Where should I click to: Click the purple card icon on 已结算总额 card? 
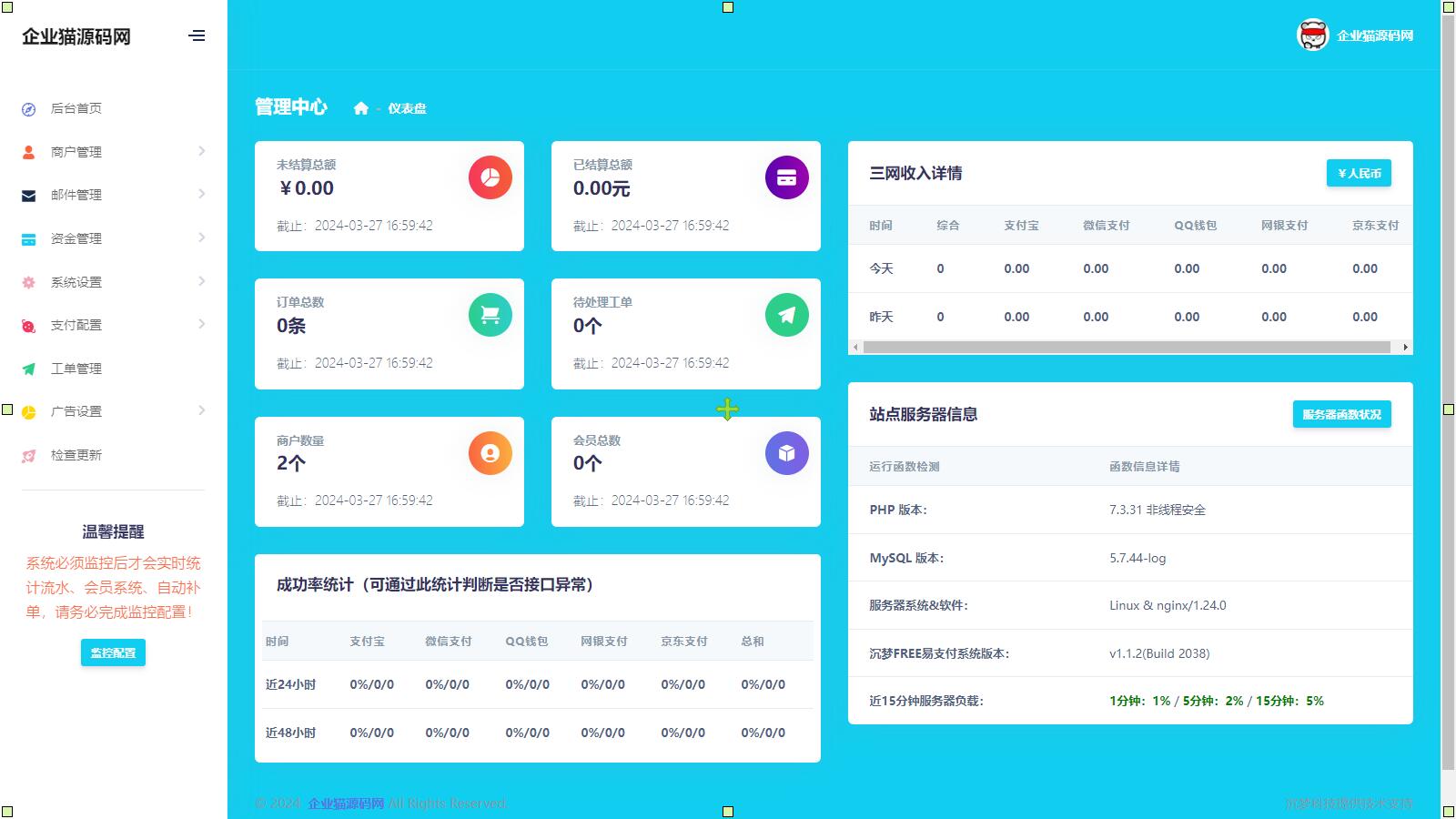(787, 177)
